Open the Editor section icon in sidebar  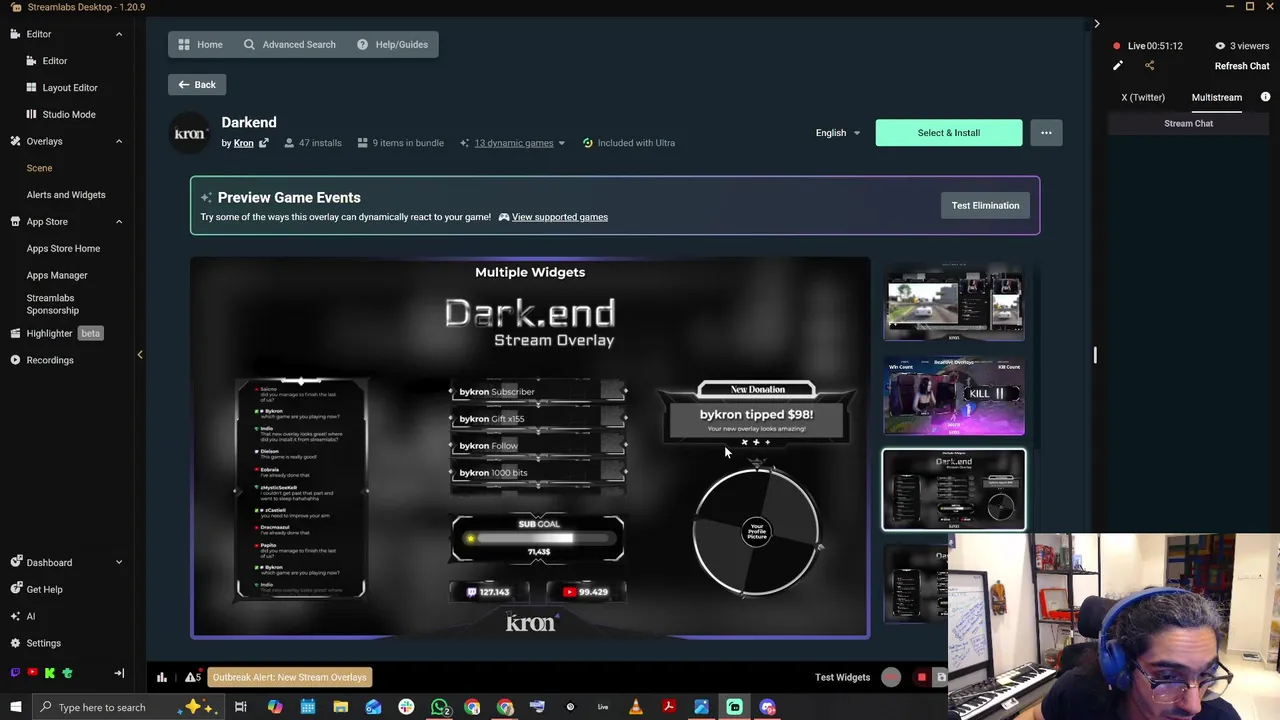click(15, 34)
